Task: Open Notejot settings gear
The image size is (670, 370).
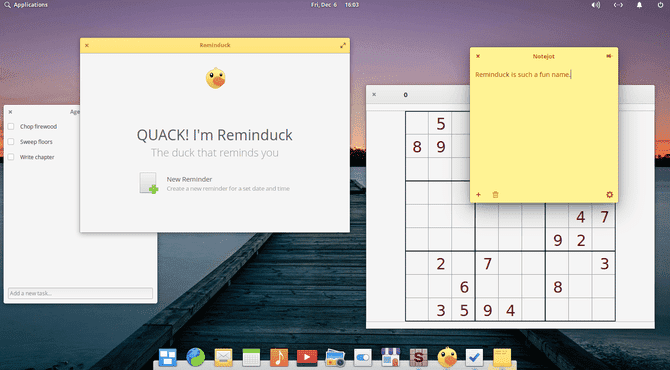Action: pos(609,195)
